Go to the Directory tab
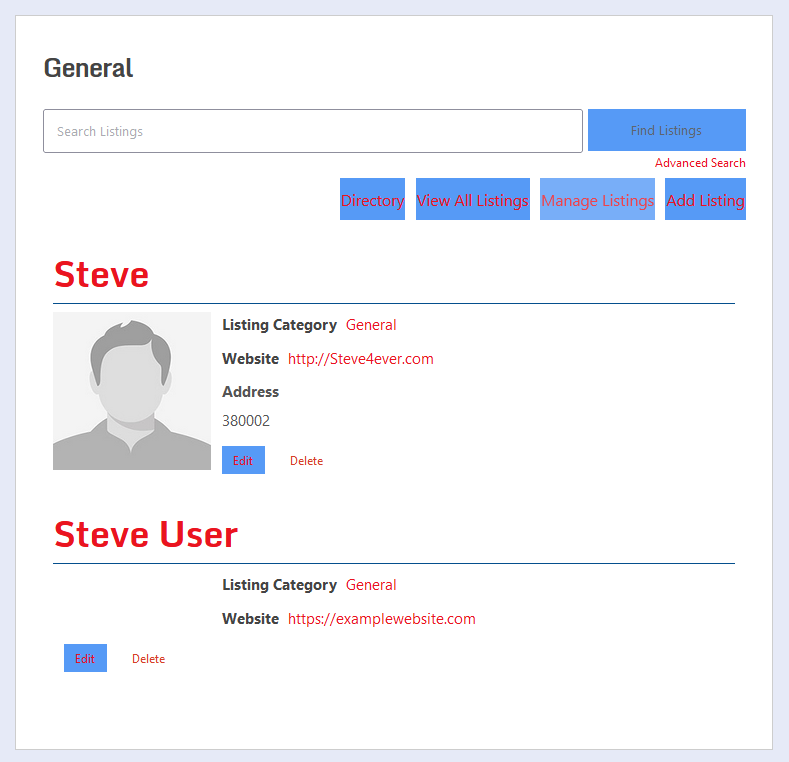Screen dimensions: 789x762 pos(372,199)
